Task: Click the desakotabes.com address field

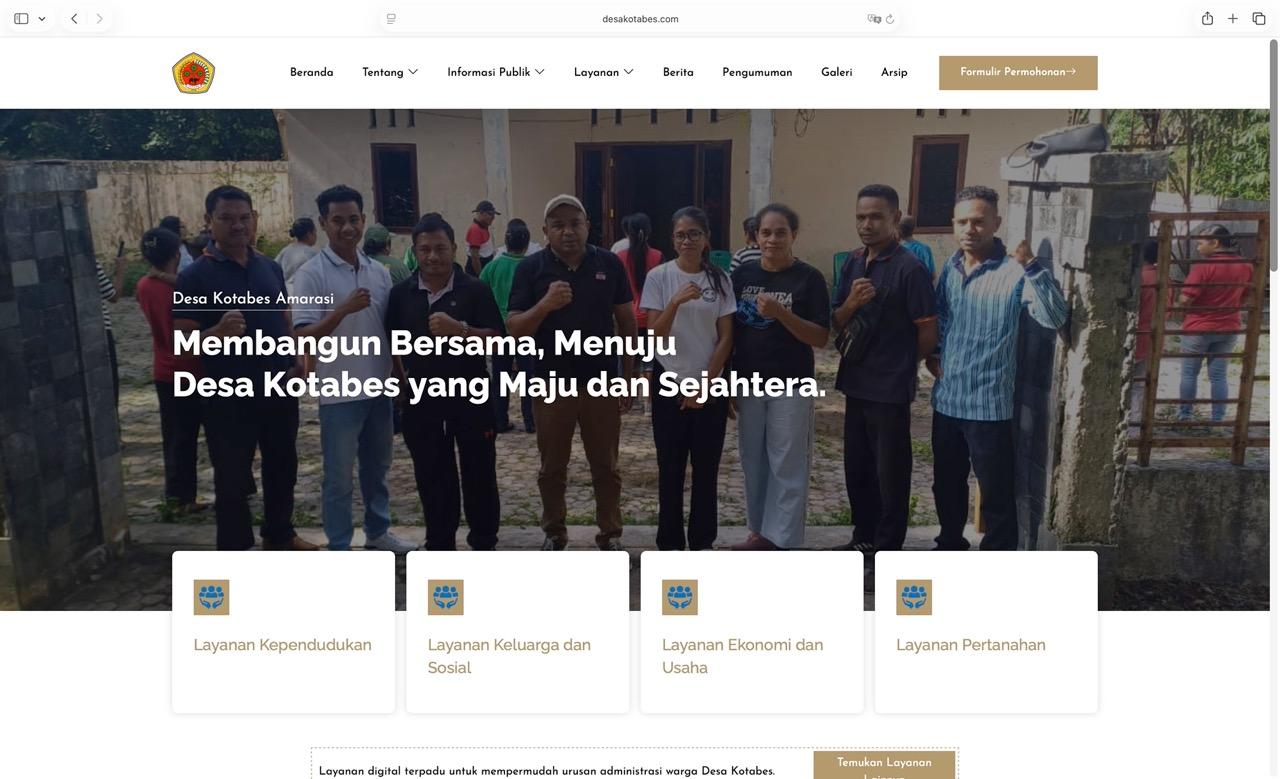Action: point(640,19)
